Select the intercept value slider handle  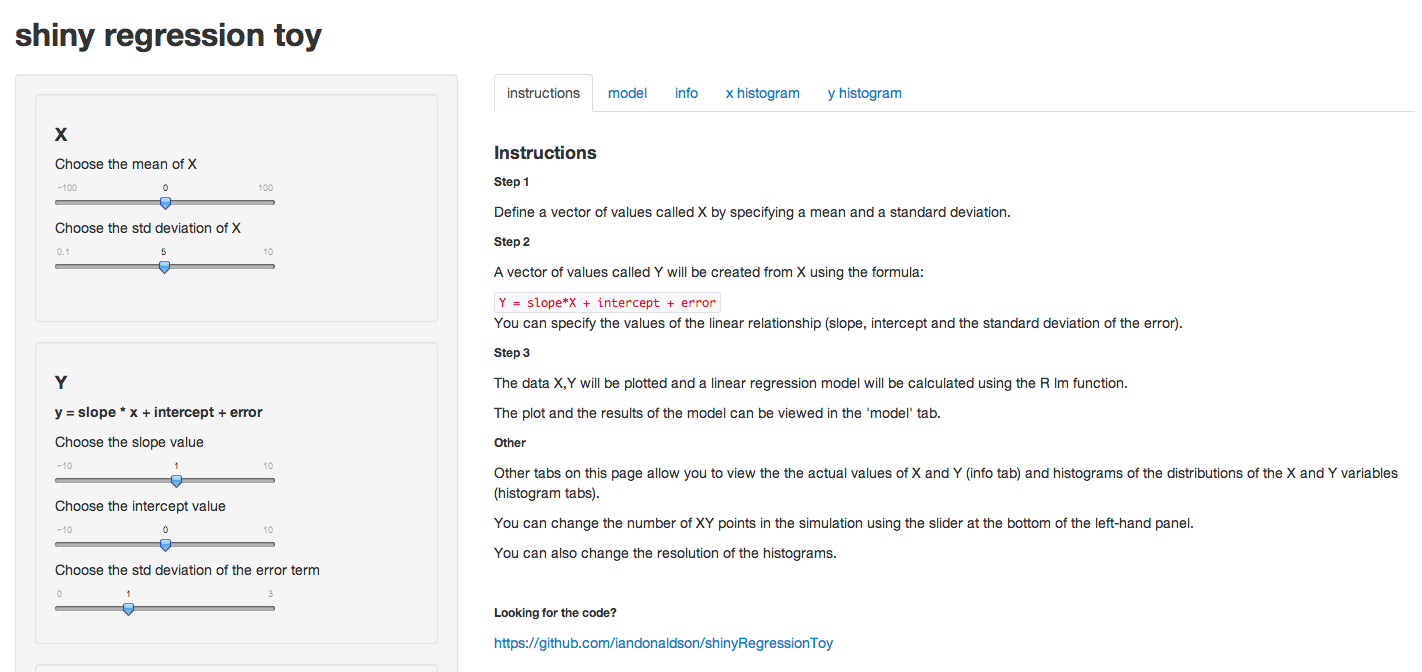click(x=165, y=545)
